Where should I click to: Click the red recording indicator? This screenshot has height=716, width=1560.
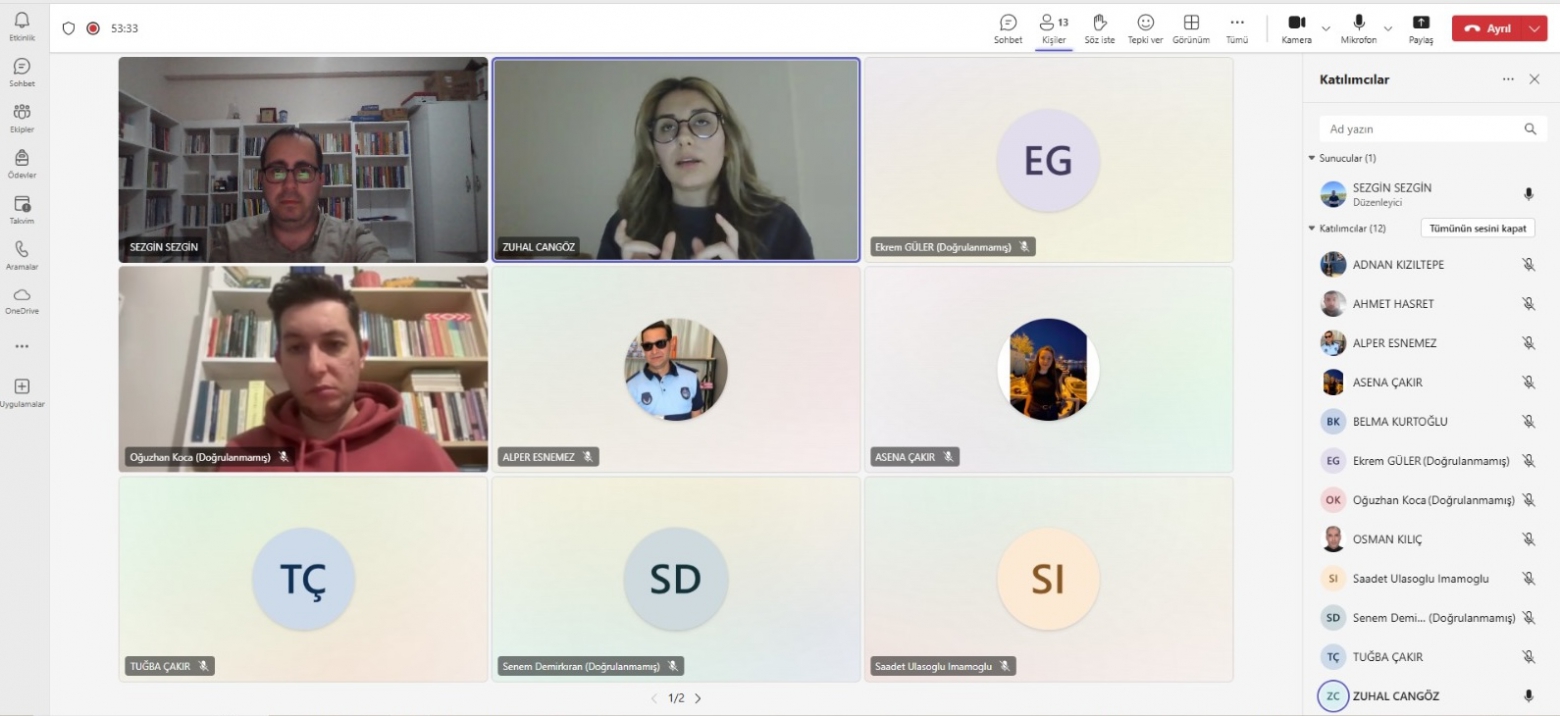click(93, 28)
